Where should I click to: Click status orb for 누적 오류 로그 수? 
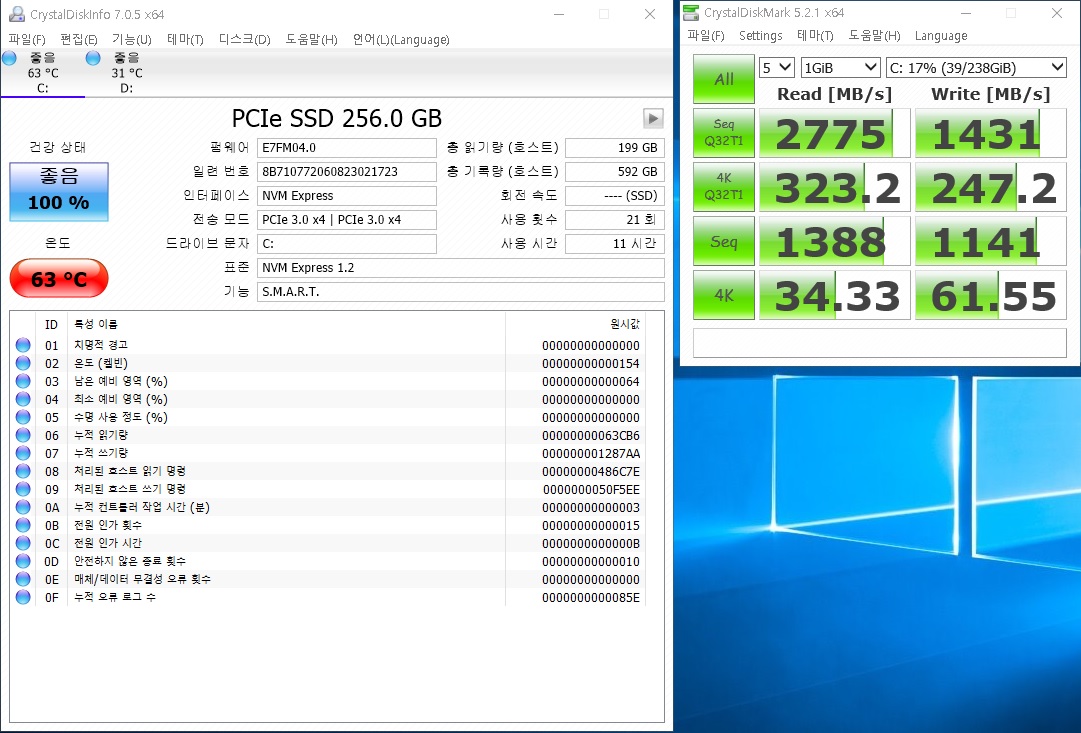point(23,596)
